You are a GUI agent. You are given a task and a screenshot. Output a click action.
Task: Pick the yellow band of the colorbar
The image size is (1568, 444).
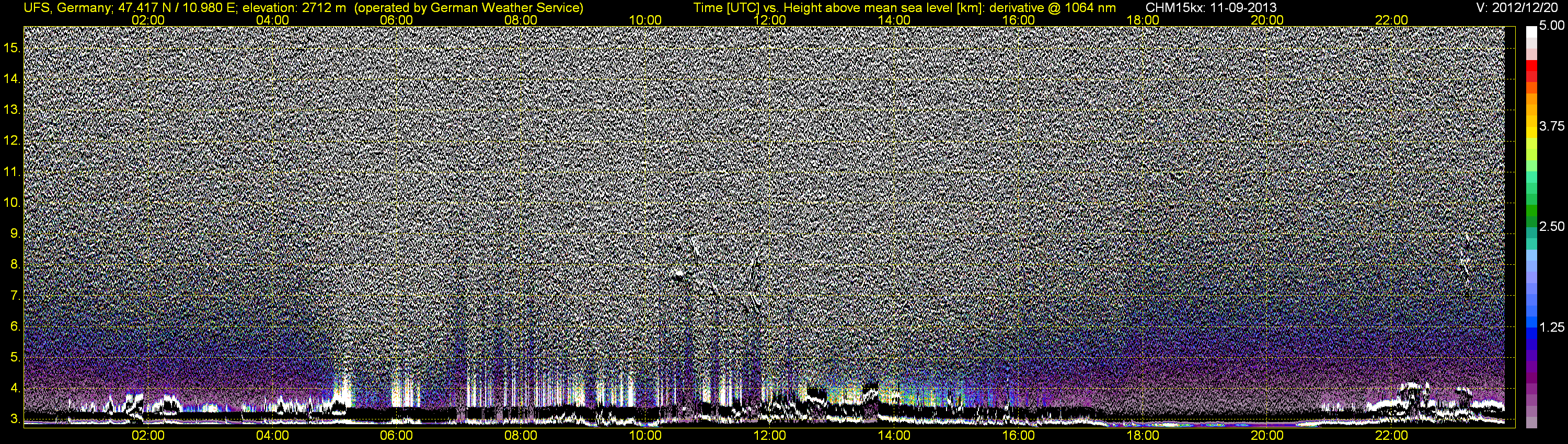[x=1531, y=133]
